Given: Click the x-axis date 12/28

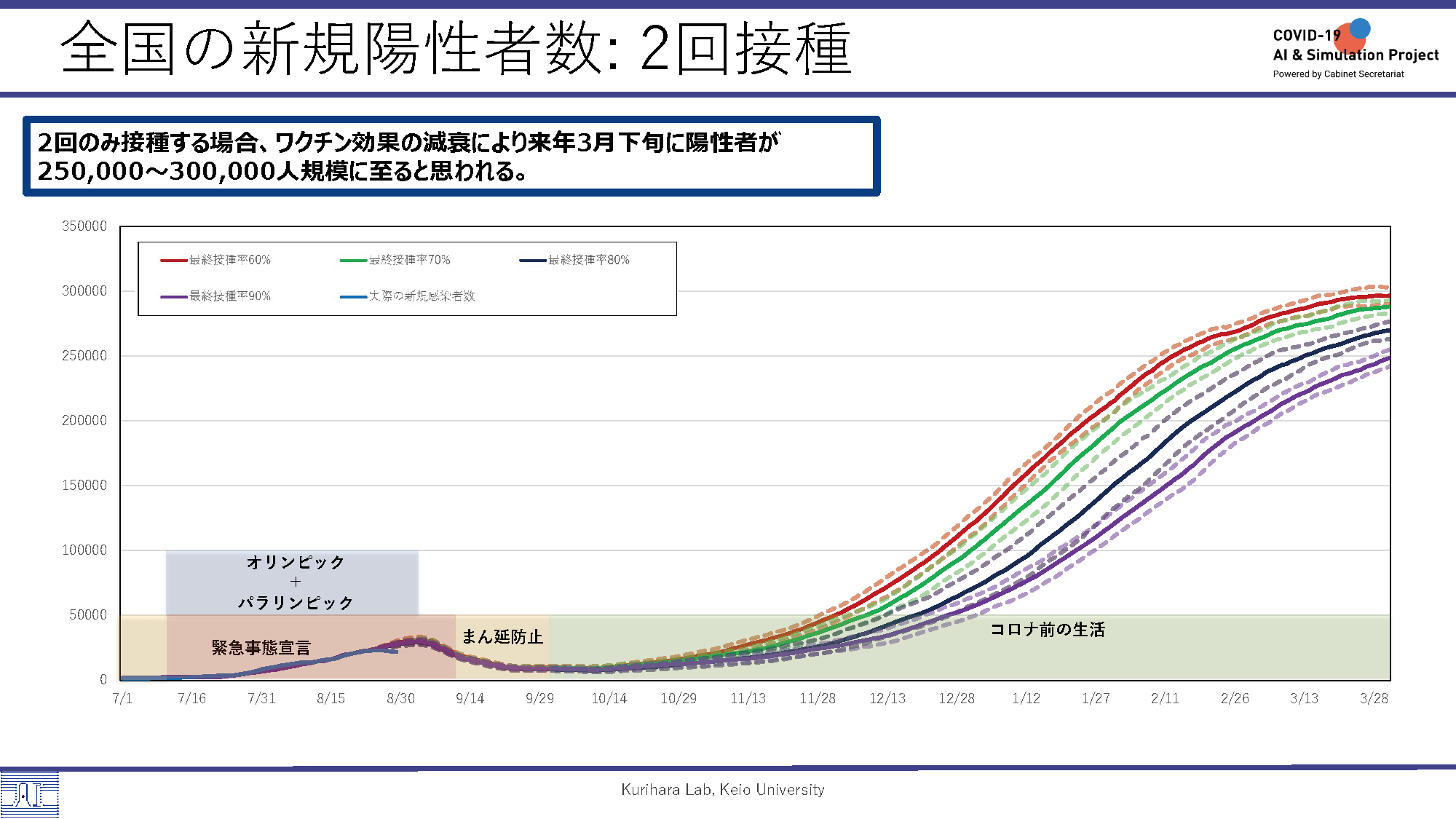Looking at the screenshot, I should tap(957, 699).
